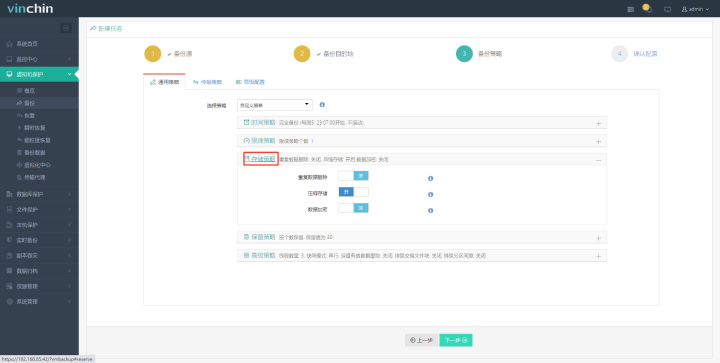Click the 保留策略 section title link
The height and width of the screenshot is (363, 720).
[263, 237]
